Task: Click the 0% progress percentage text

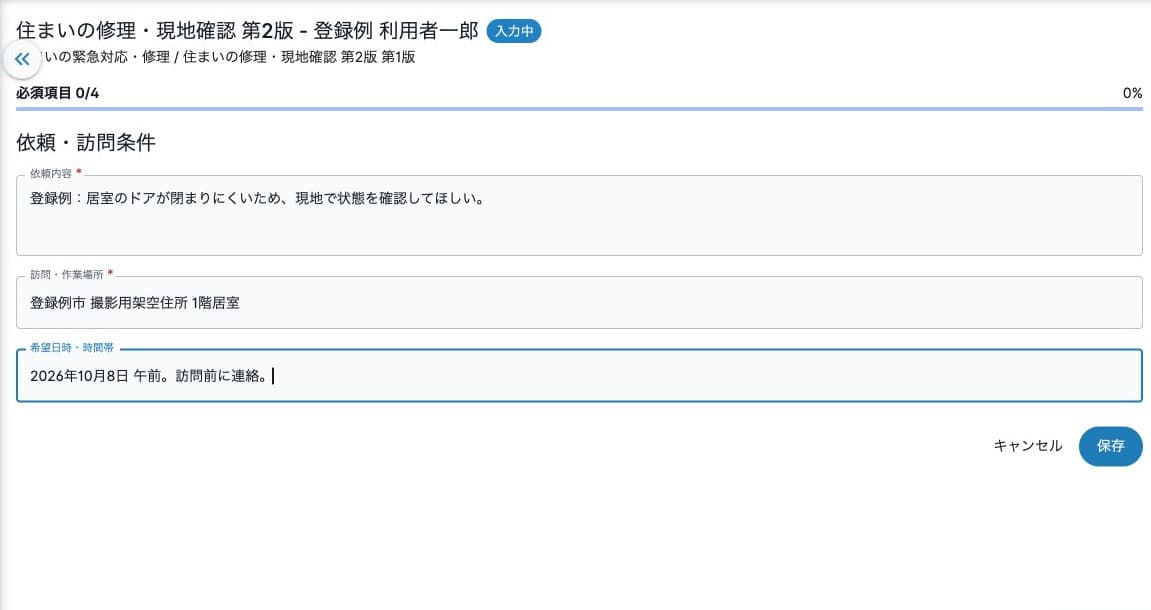Action: pyautogui.click(x=1132, y=93)
